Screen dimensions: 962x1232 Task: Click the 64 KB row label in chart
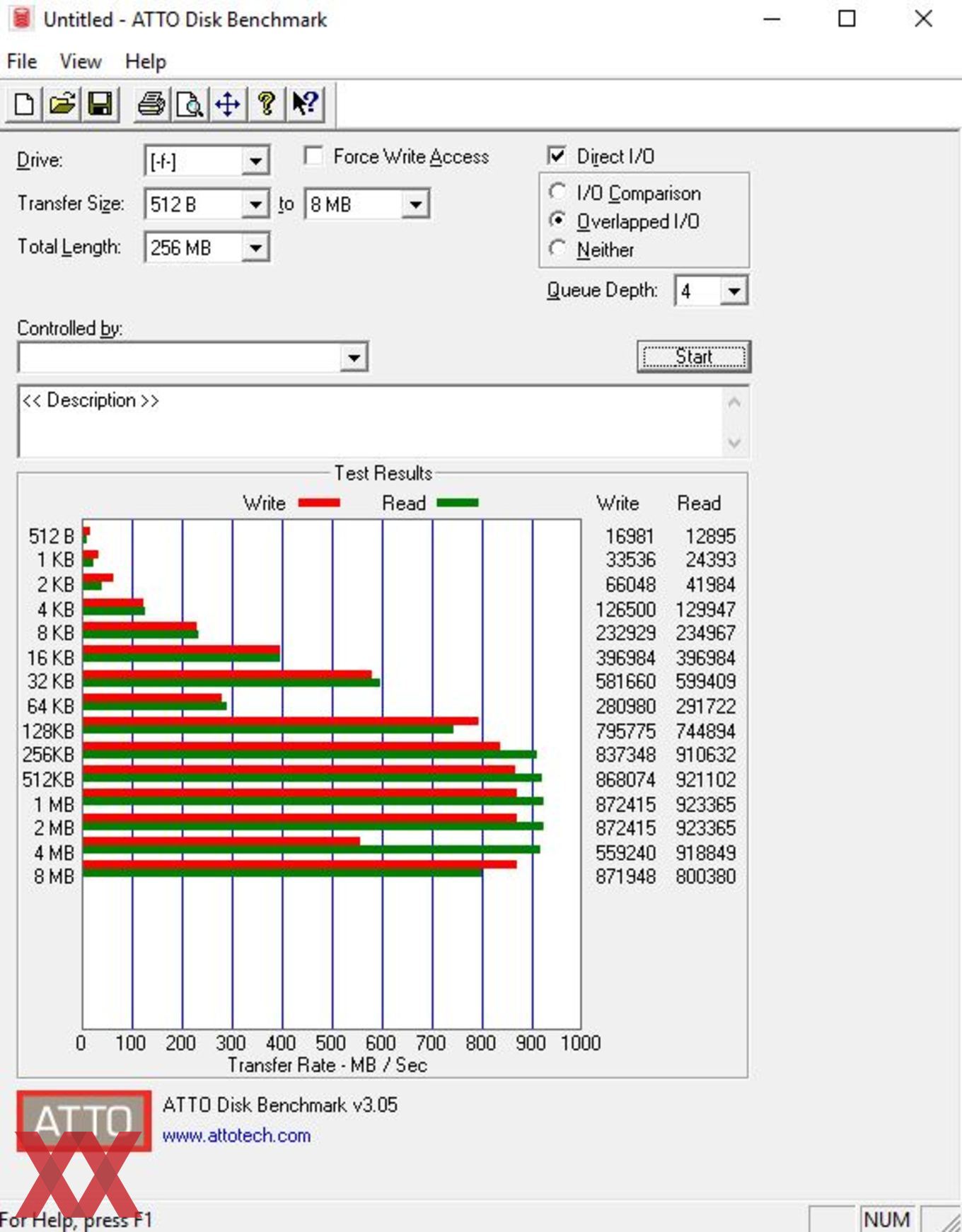point(51,706)
